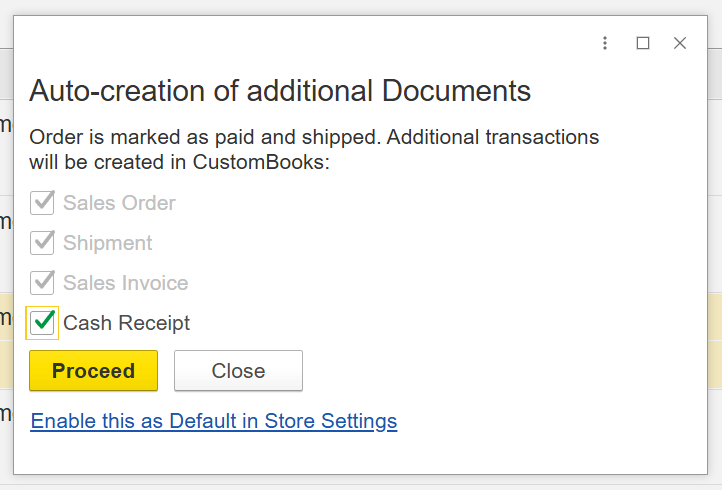Maximize the dialog window
Image resolution: width=722 pixels, height=490 pixels.
click(643, 43)
